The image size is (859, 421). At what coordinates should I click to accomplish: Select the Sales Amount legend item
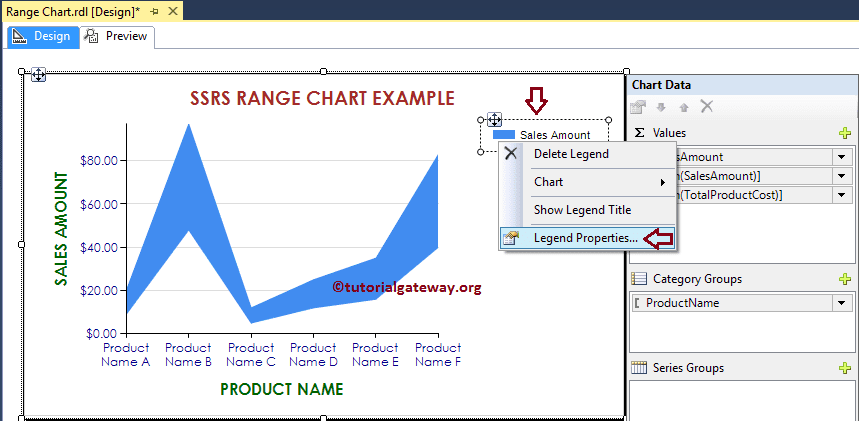tap(555, 135)
